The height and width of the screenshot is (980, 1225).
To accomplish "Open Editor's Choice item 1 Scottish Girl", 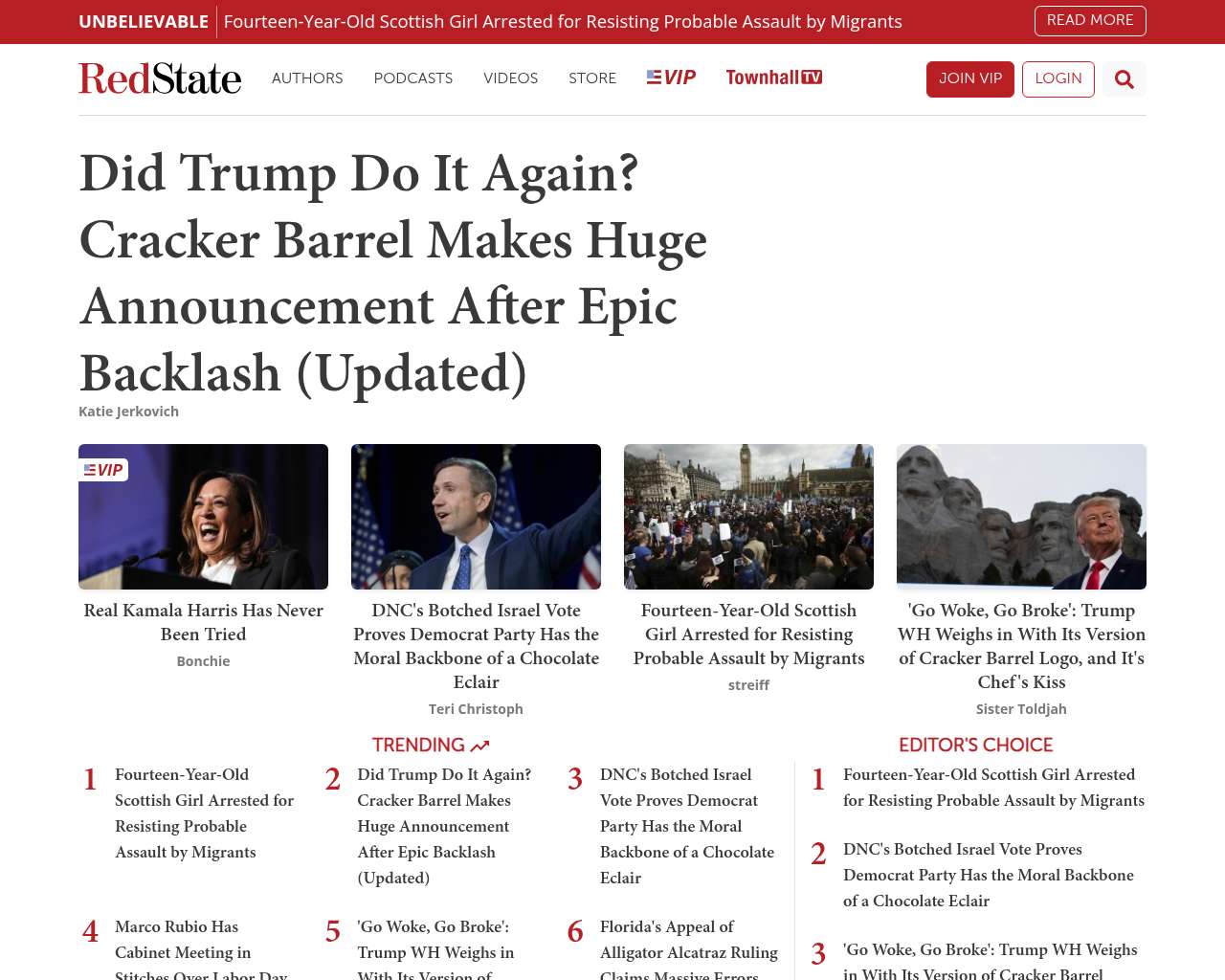I will click(993, 788).
